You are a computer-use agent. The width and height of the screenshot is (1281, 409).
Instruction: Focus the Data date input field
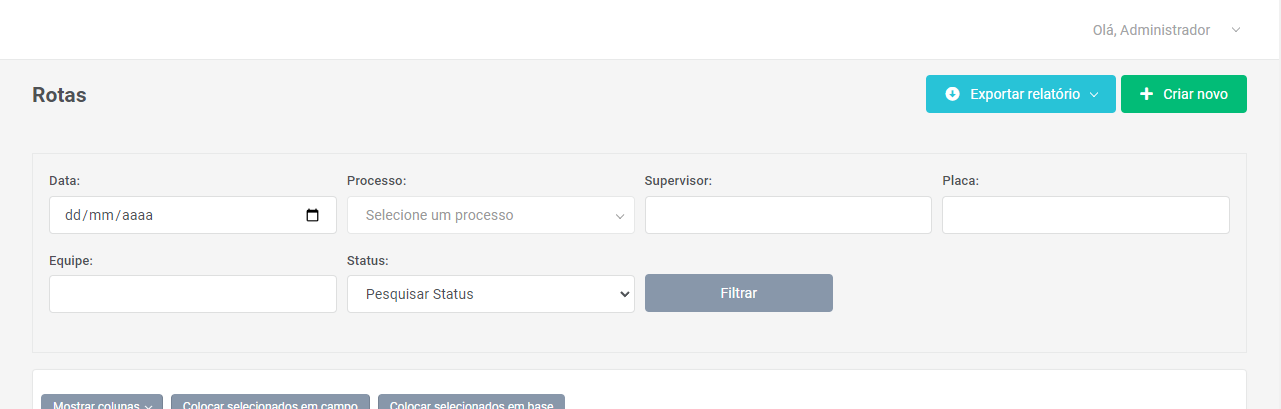click(170, 215)
